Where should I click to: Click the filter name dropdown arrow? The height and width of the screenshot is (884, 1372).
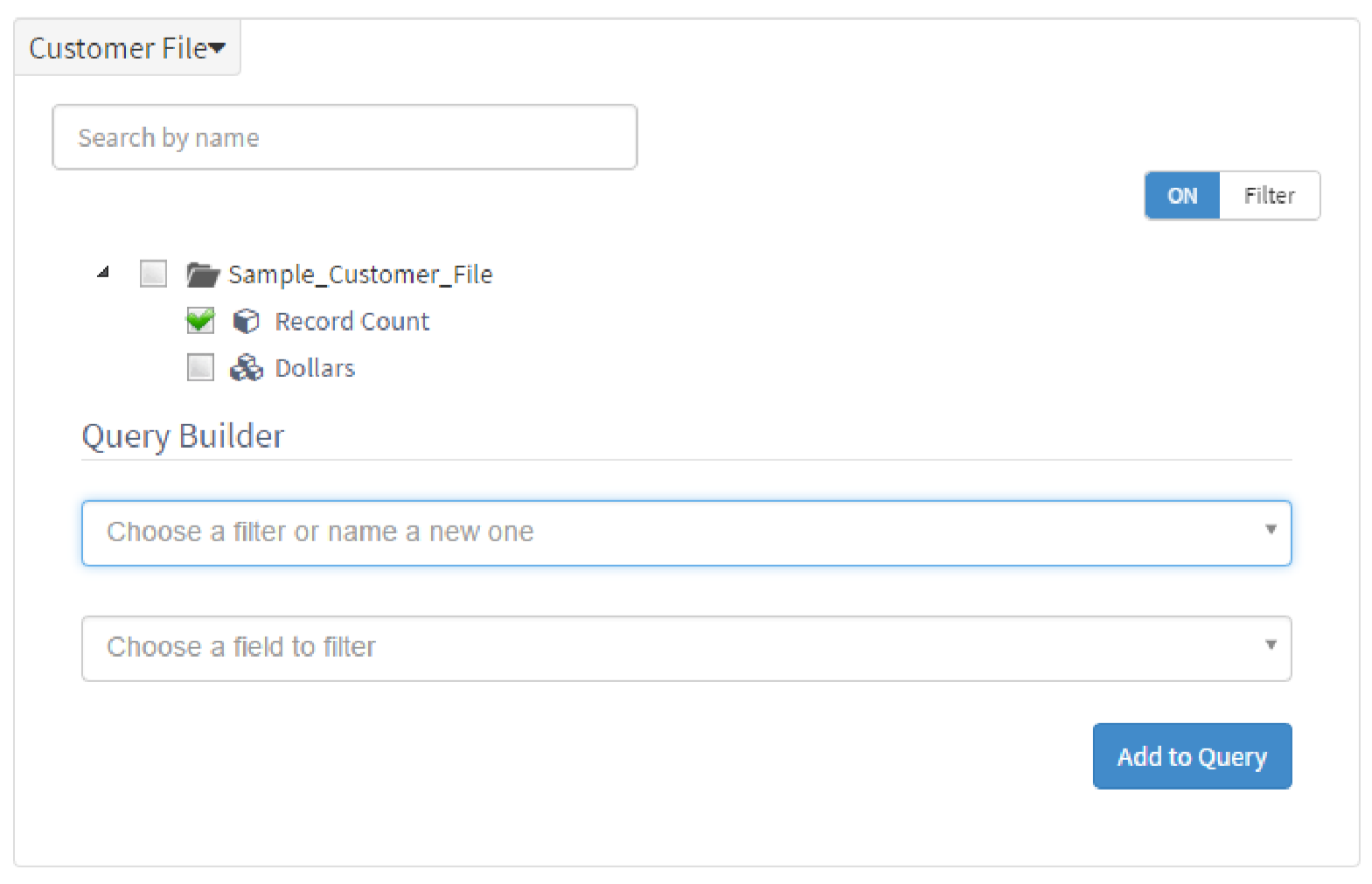click(x=1271, y=529)
